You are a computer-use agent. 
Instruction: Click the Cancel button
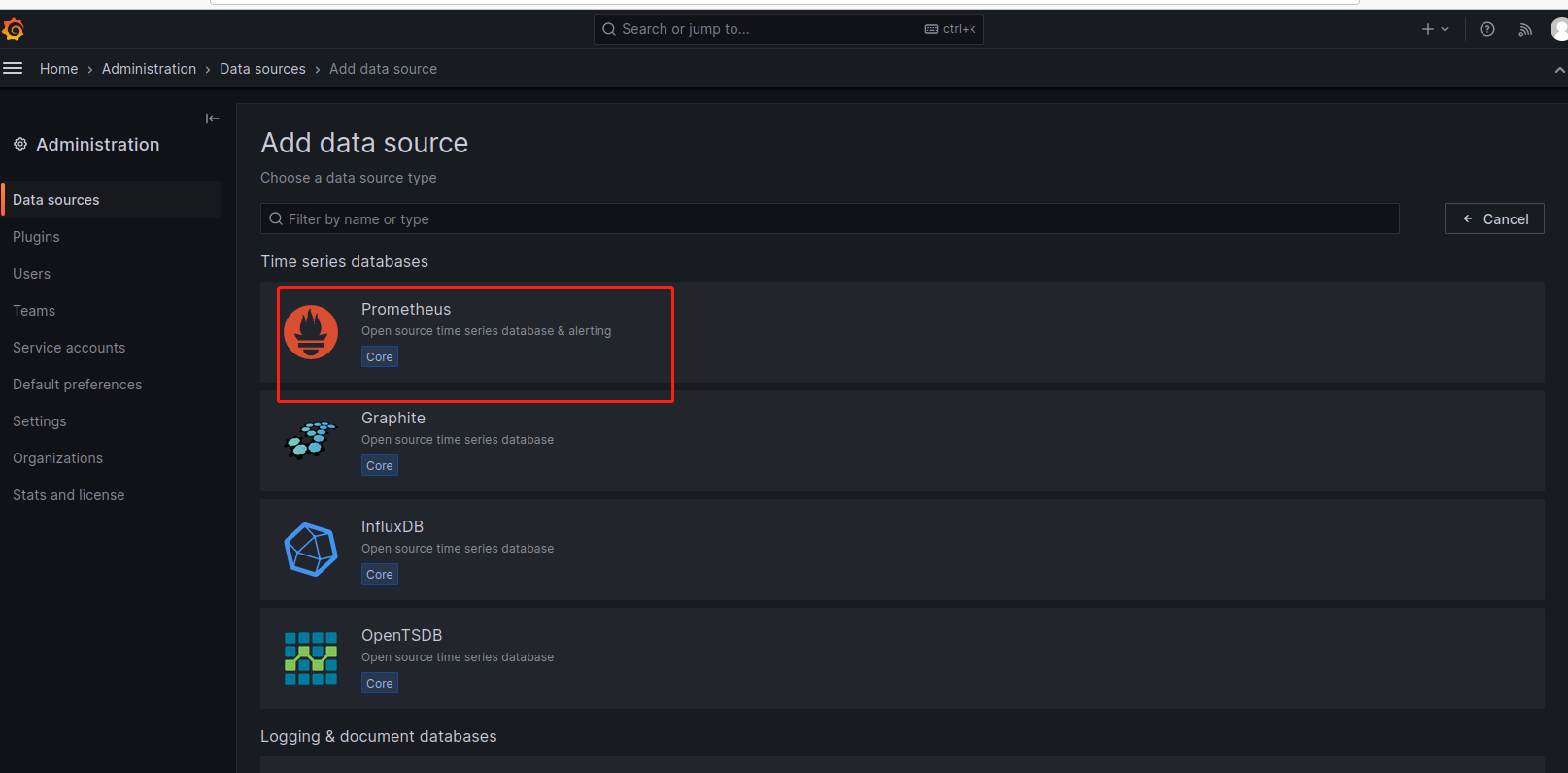[x=1494, y=218]
